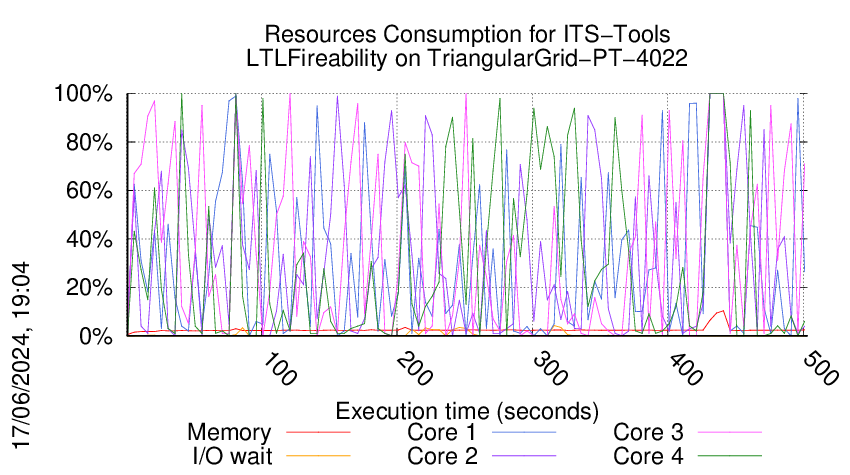Click the 80% y-axis label
Screen dimensions: 850x475
tap(89, 143)
